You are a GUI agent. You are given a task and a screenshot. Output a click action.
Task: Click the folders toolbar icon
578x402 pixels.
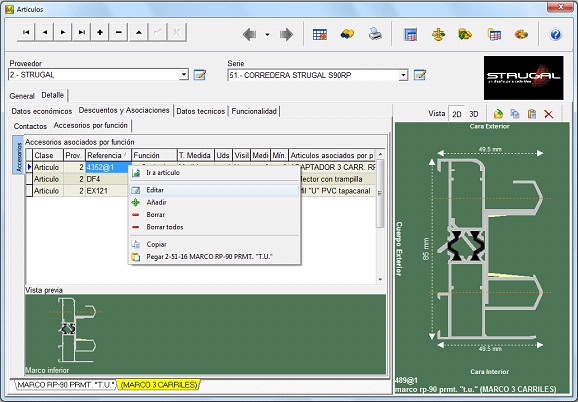pos(465,34)
